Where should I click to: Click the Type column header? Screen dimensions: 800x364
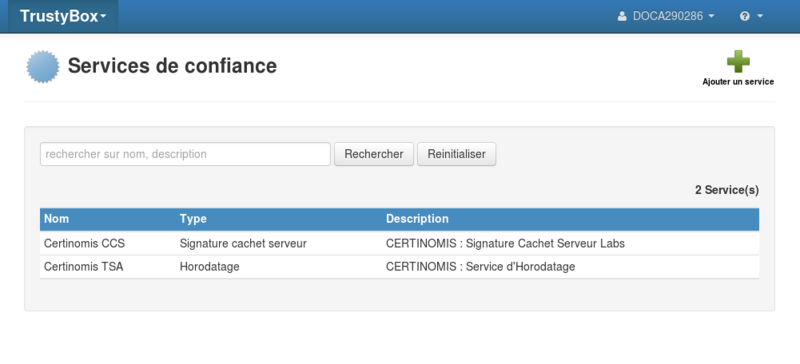pos(193,219)
